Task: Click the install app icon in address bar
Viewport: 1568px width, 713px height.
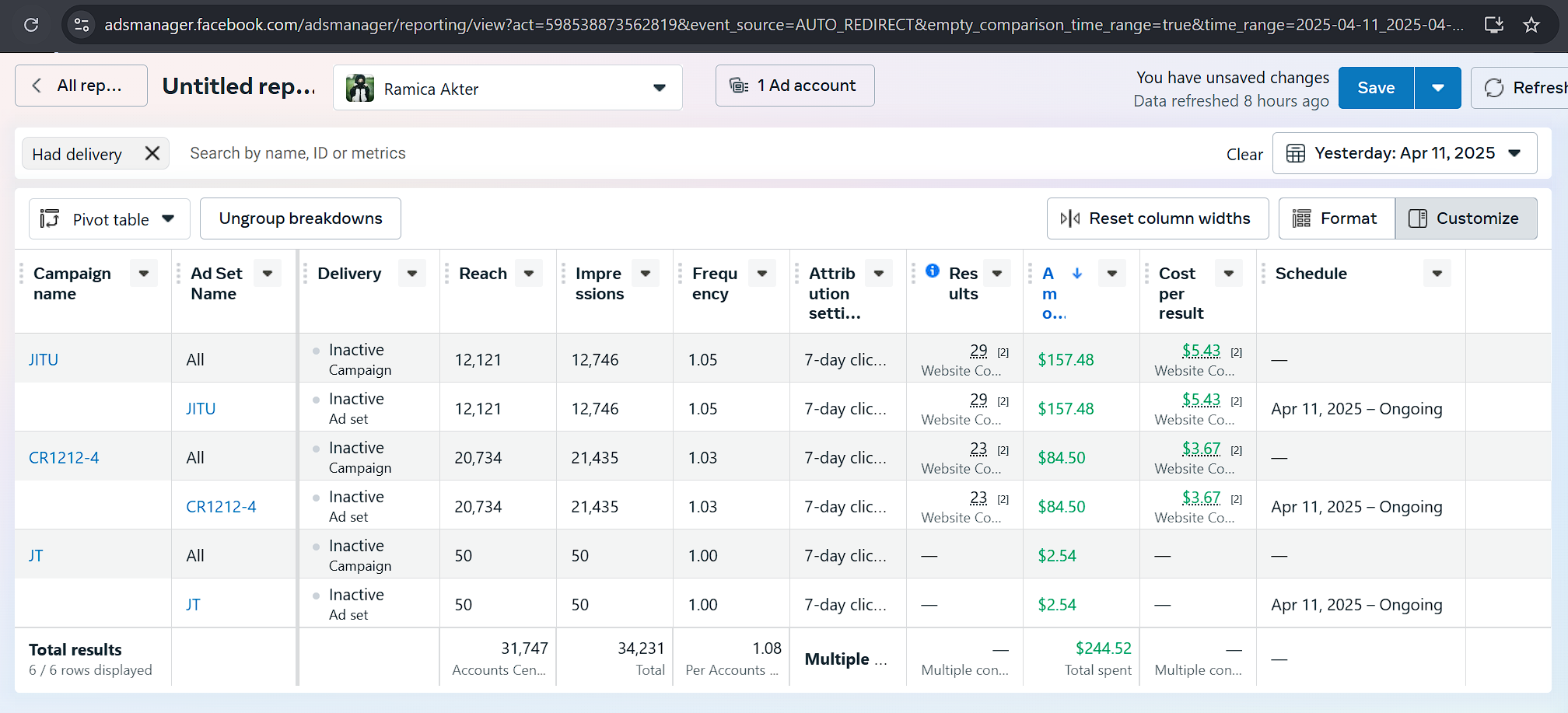Action: 1493,25
